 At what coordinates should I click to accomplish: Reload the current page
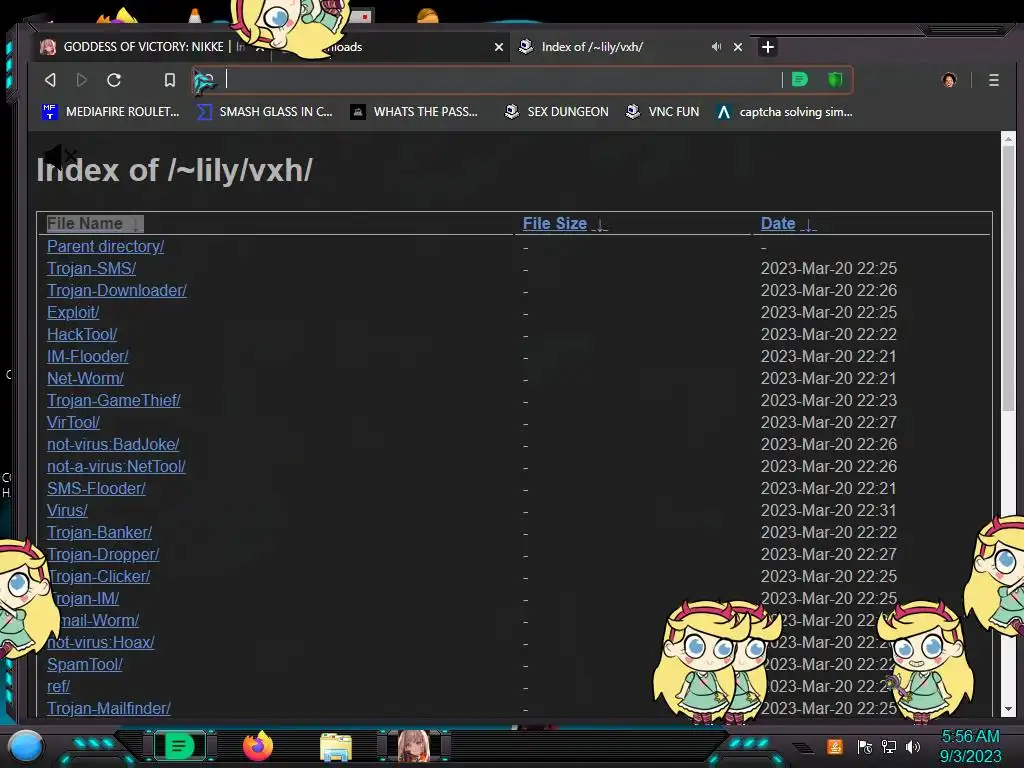point(114,80)
